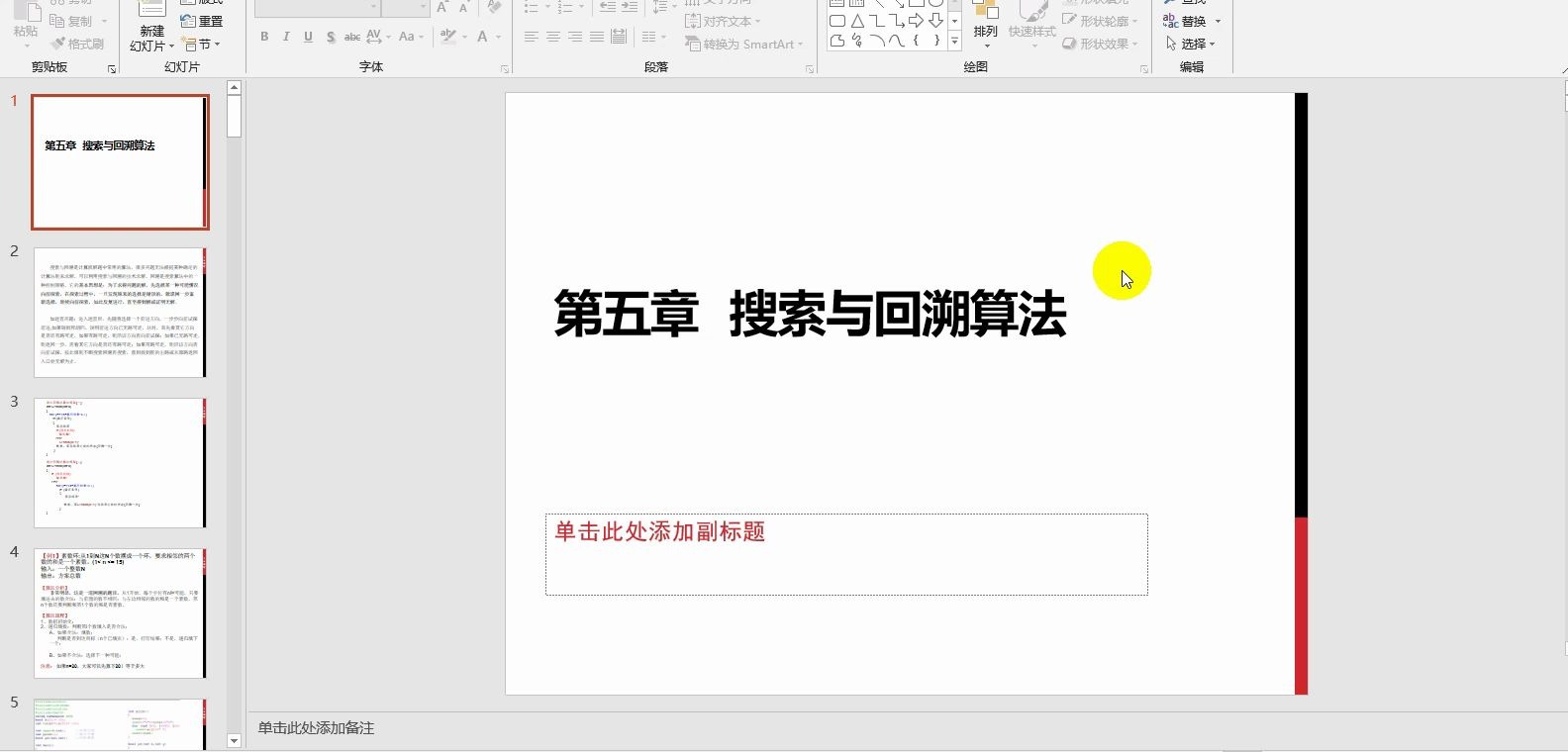This screenshot has width=1568, height=752.
Task: Click slide panel scrollbar up arrow
Action: coord(235,87)
